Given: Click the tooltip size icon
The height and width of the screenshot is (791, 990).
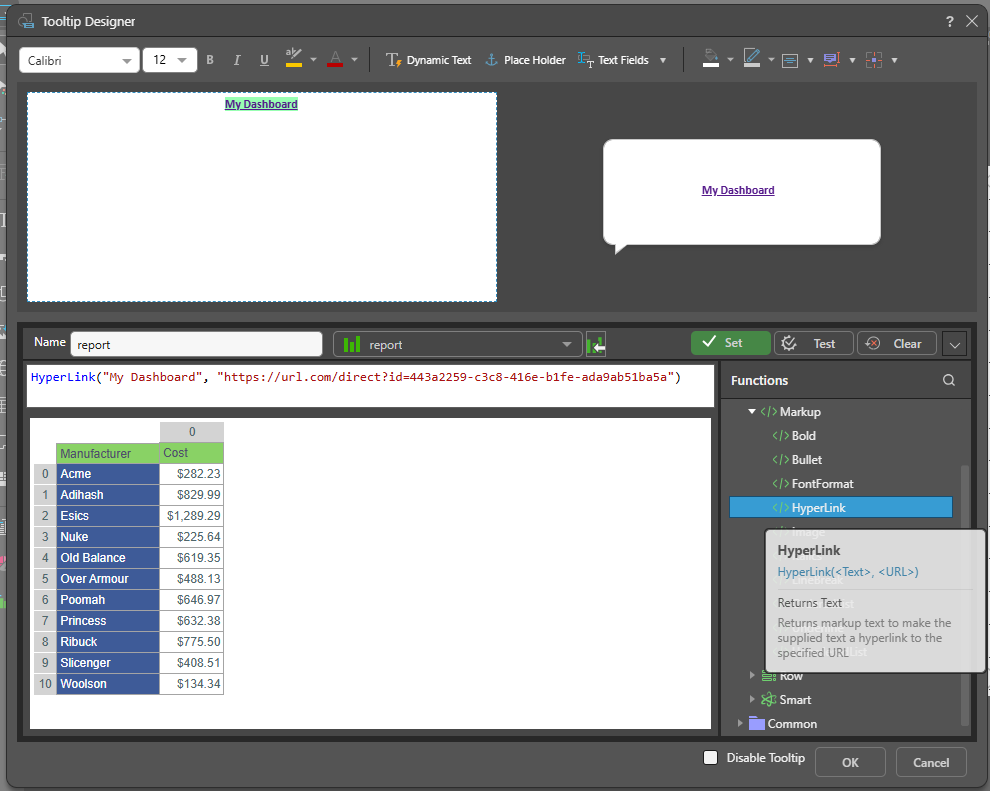Looking at the screenshot, I should coord(832,60).
